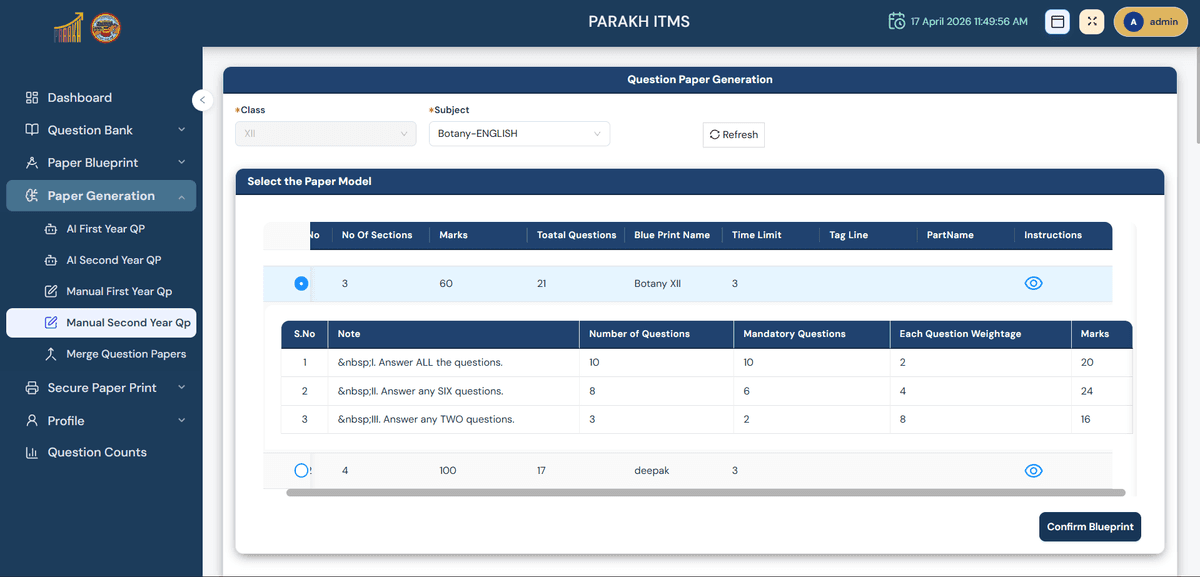Click the Question Bank book icon

pos(32,130)
